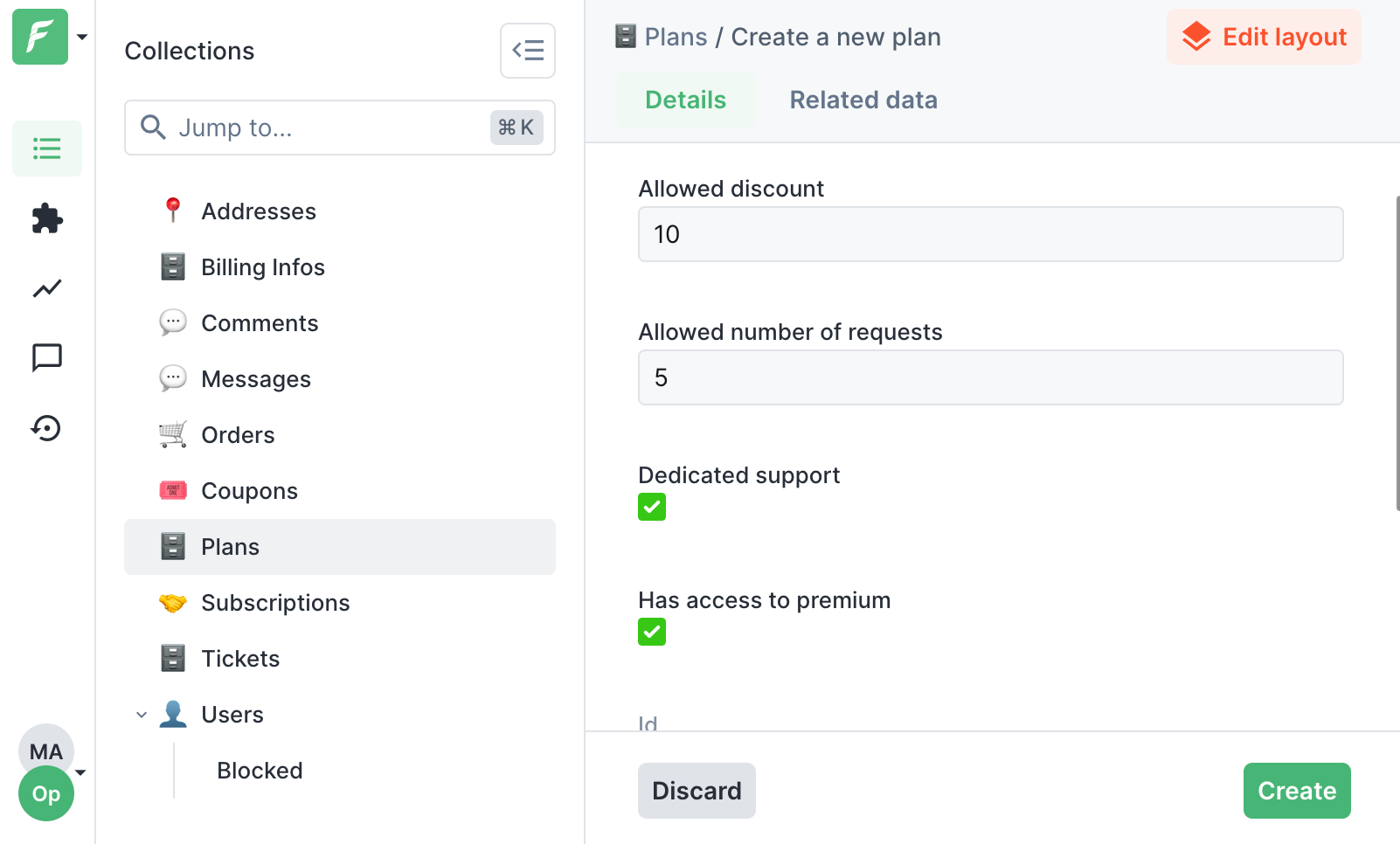Screen dimensions: 1400x844
Task: Open the activity history clock icon
Action: (47, 428)
